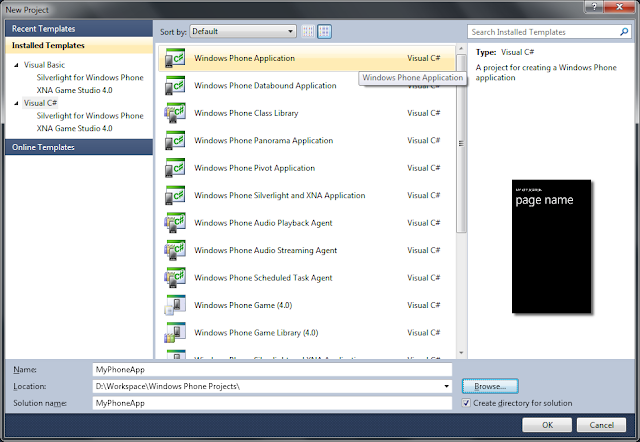Click the Solution name input field
The height and width of the screenshot is (442, 640).
tap(272, 403)
